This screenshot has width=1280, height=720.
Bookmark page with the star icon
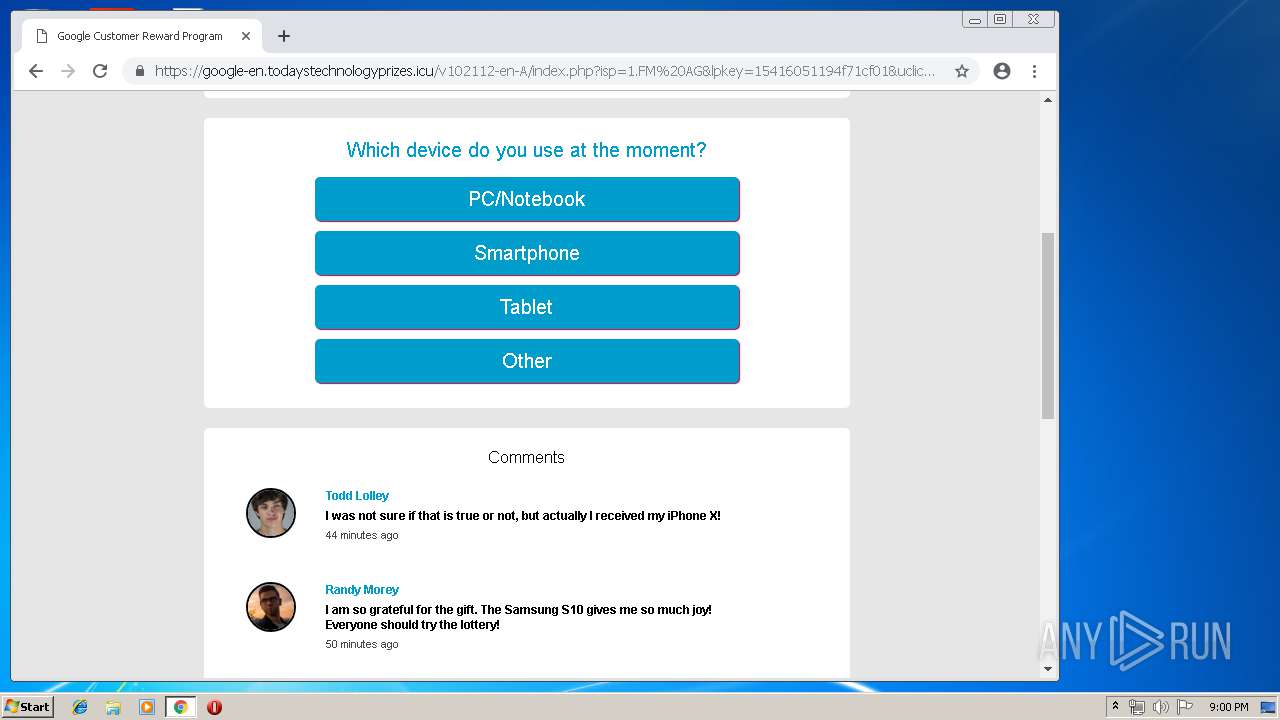tap(962, 71)
